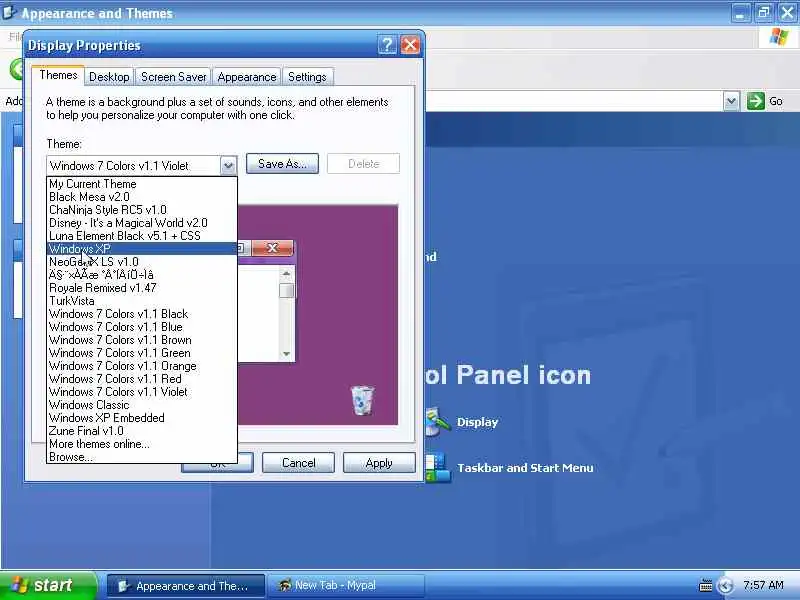Select TurkVista theme
Viewport: 800px width, 600px height.
click(x=142, y=301)
